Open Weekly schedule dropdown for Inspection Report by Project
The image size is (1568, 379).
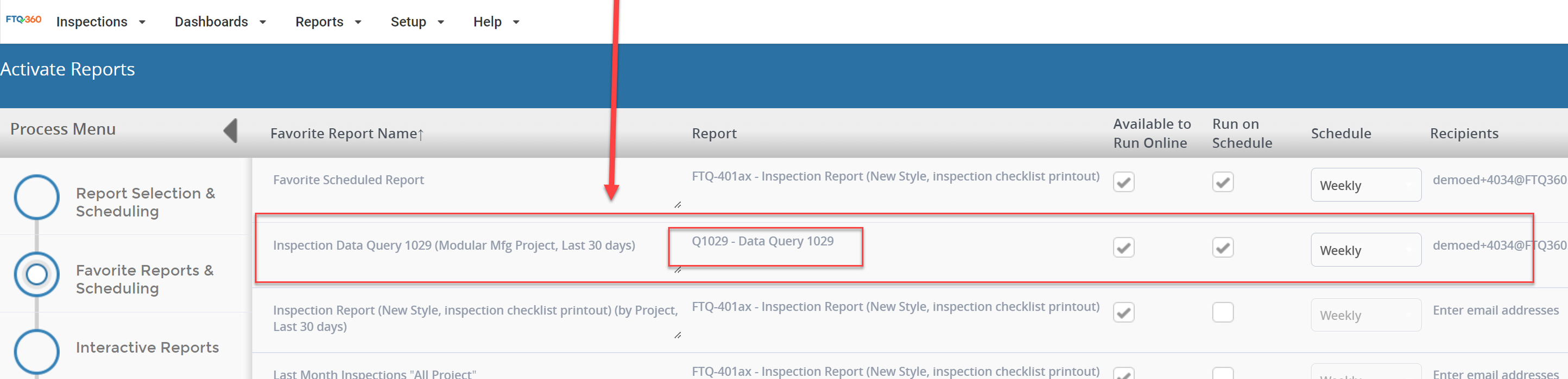1366,315
